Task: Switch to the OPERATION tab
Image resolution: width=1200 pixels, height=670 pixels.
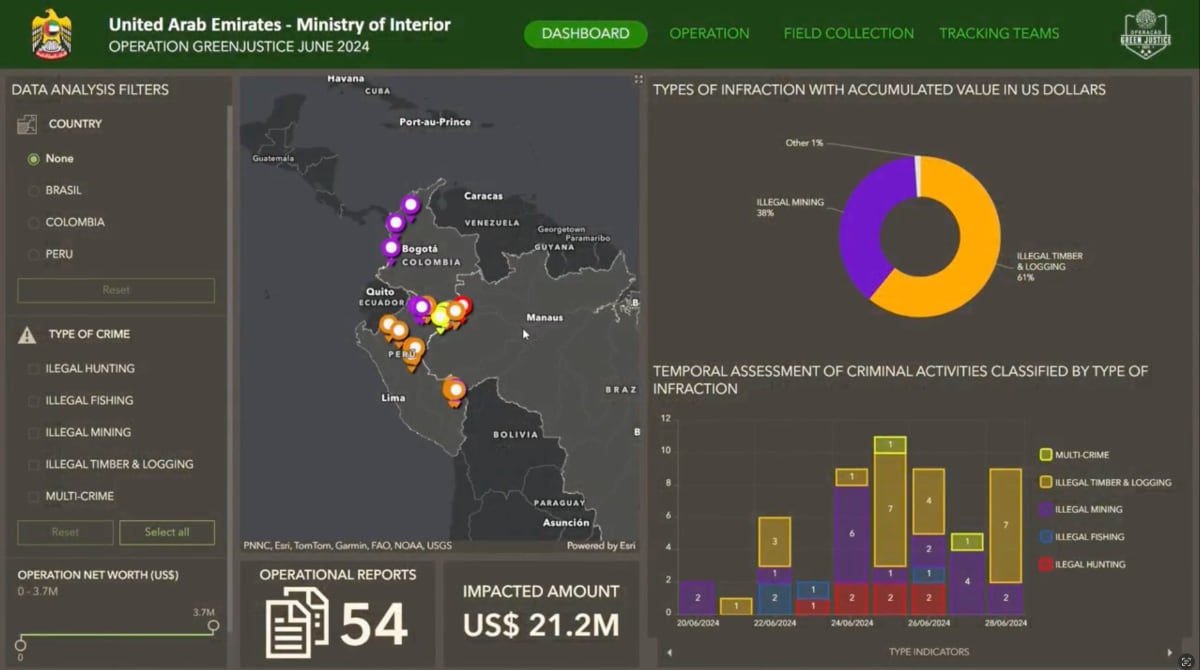Action: [x=709, y=33]
